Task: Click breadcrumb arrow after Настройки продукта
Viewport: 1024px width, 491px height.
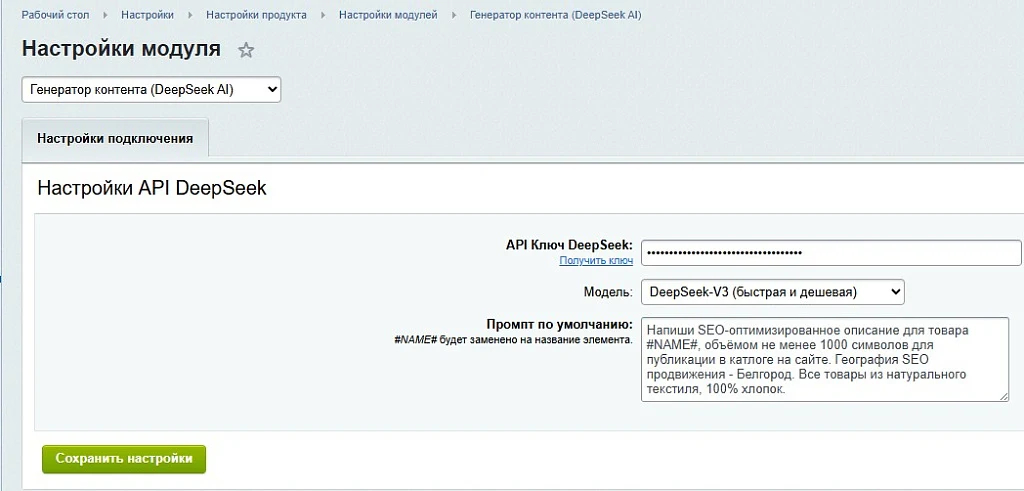Action: pos(323,15)
